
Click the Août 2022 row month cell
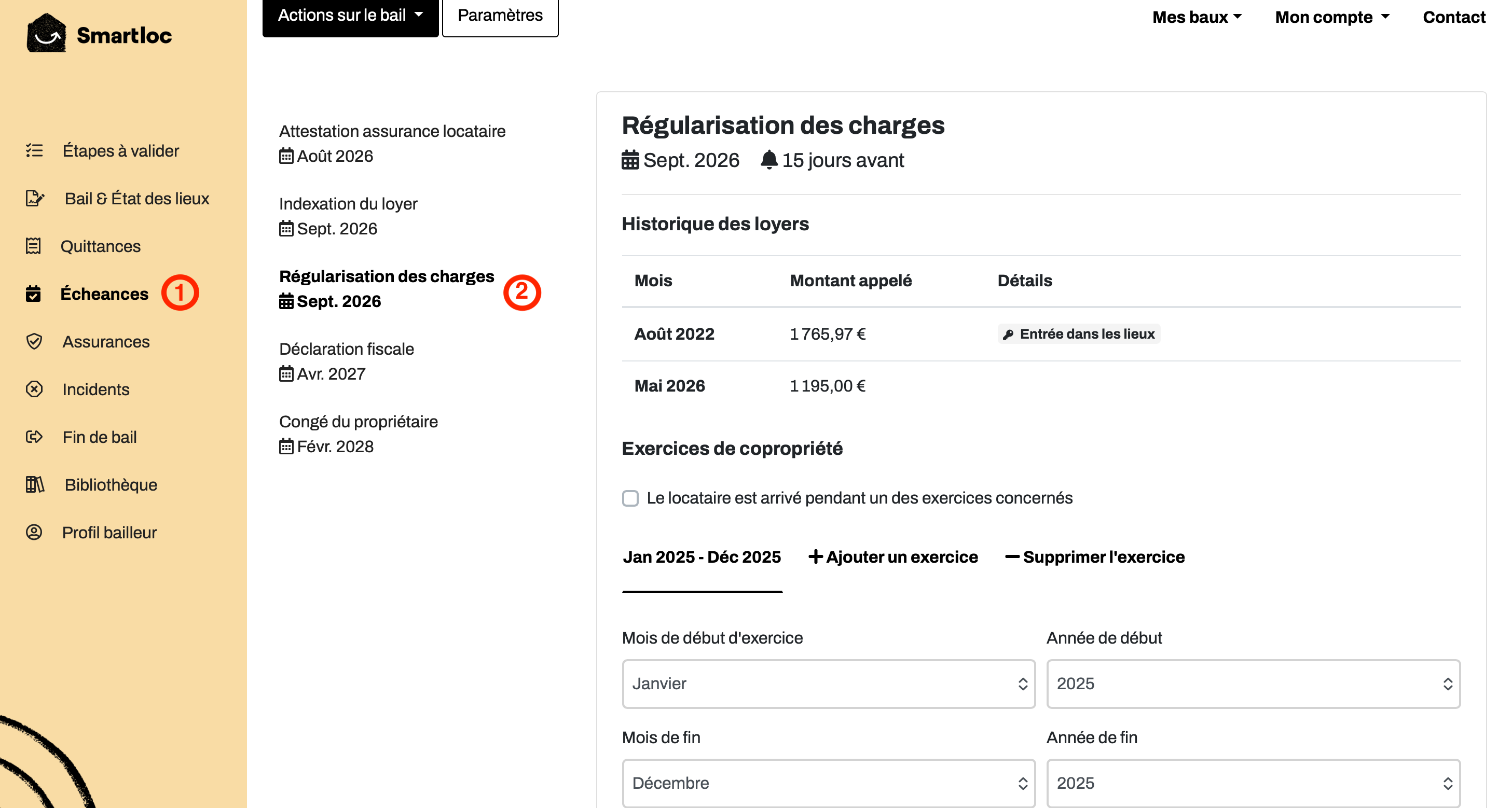click(x=674, y=335)
